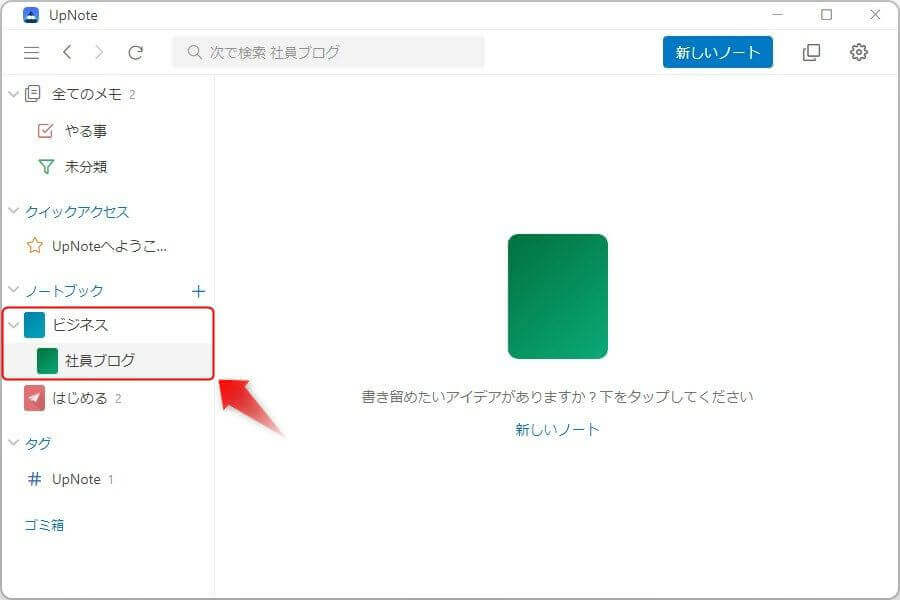
Task: Collapse the 全てのメモ section chevron
Action: tap(14, 94)
